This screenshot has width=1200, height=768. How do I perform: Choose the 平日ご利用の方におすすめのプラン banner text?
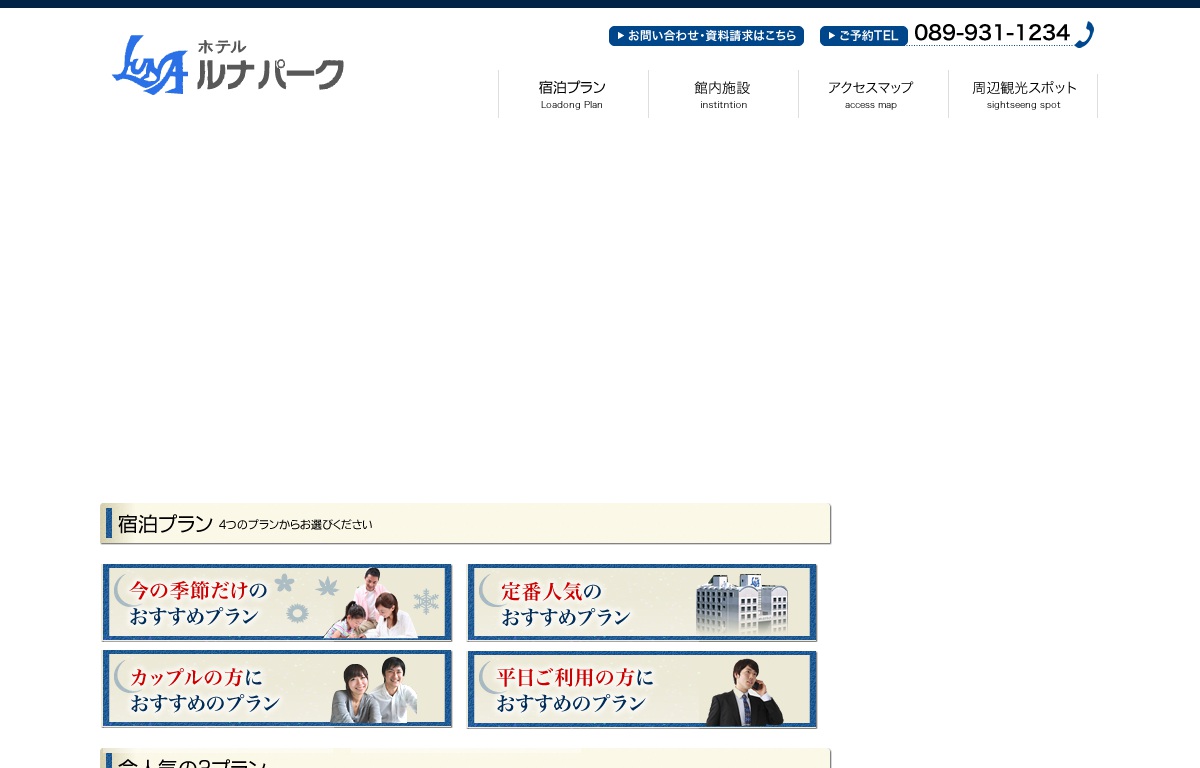pos(575,689)
